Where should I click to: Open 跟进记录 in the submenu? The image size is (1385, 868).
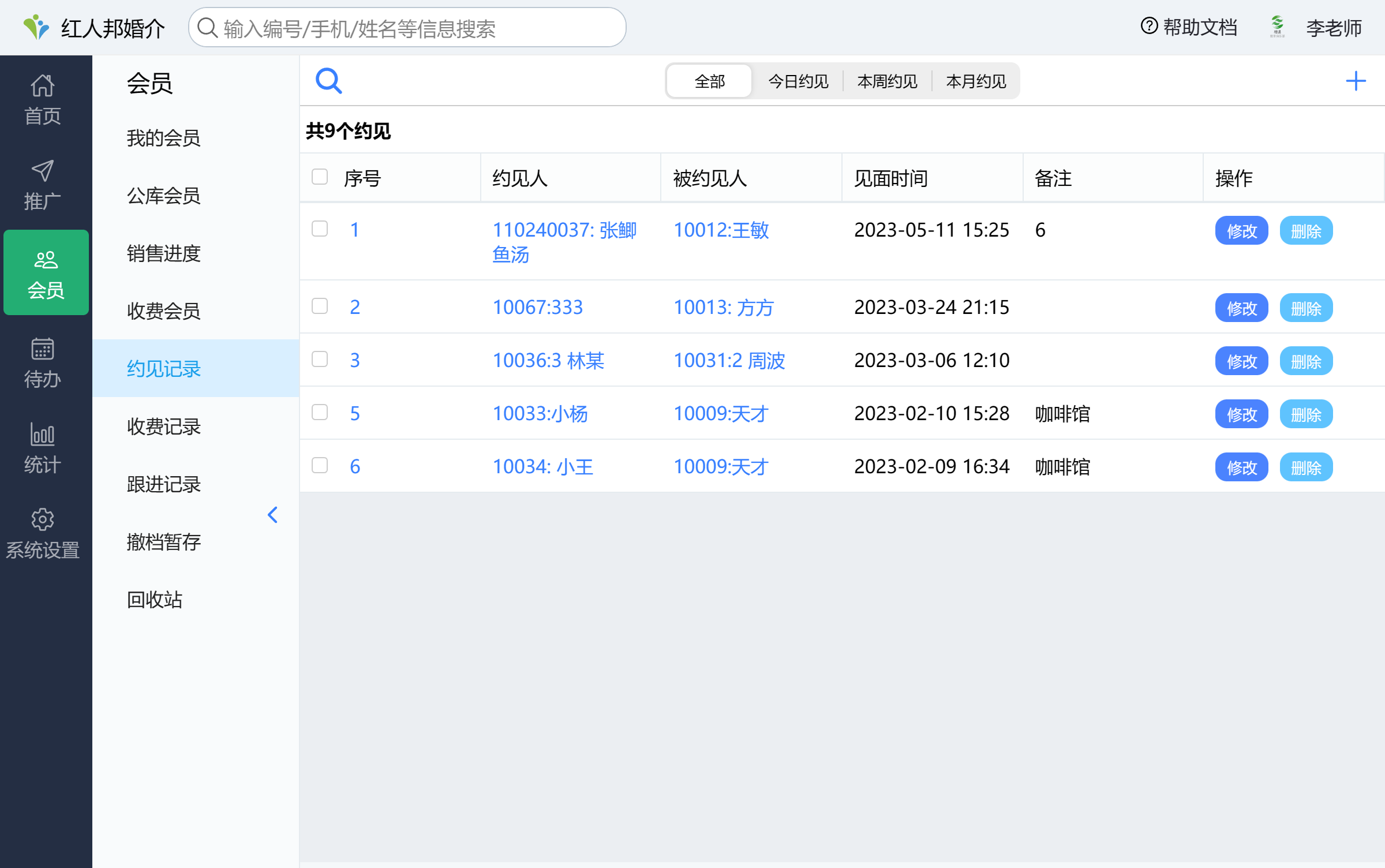click(196, 484)
